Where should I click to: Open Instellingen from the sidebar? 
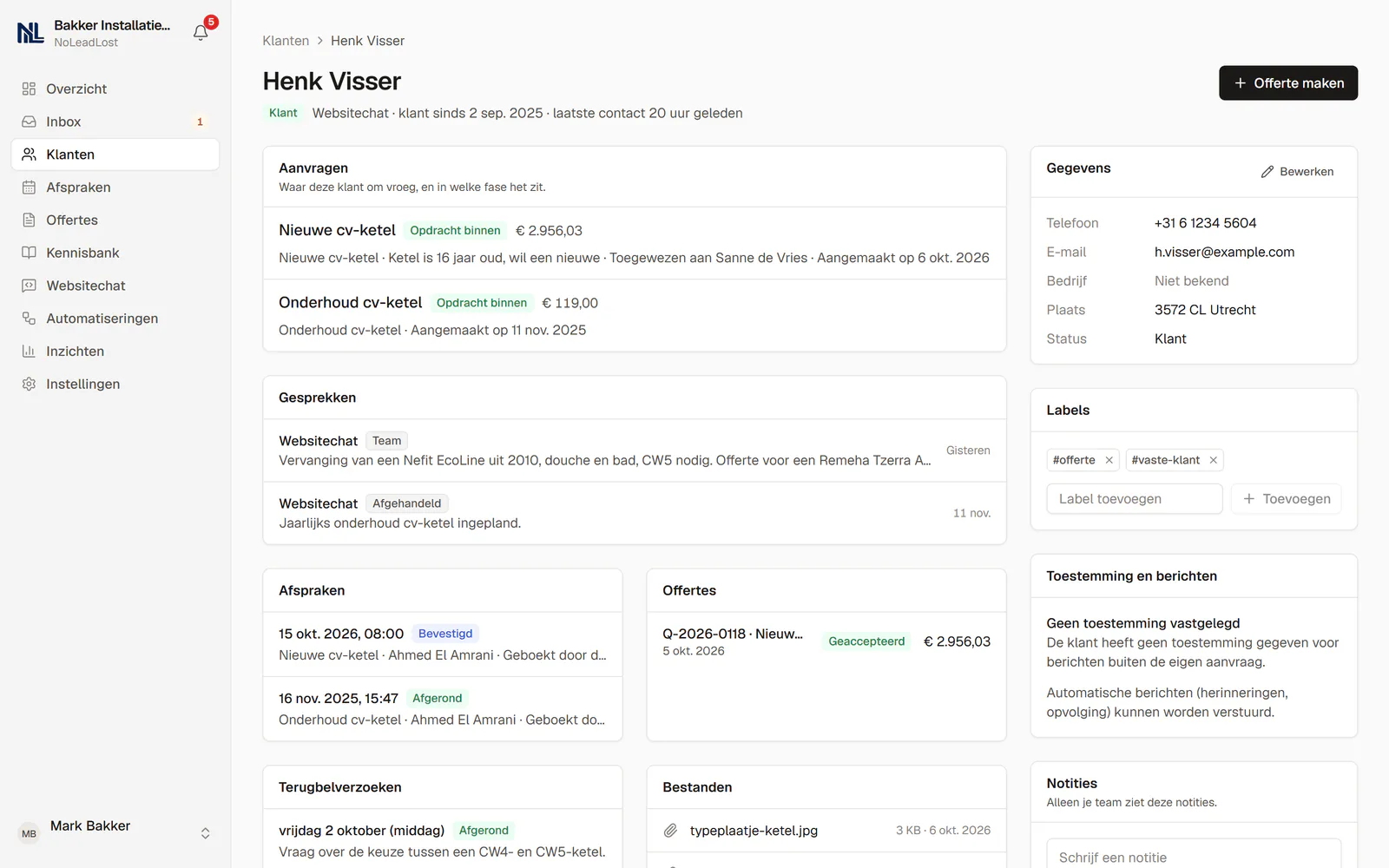(115, 384)
